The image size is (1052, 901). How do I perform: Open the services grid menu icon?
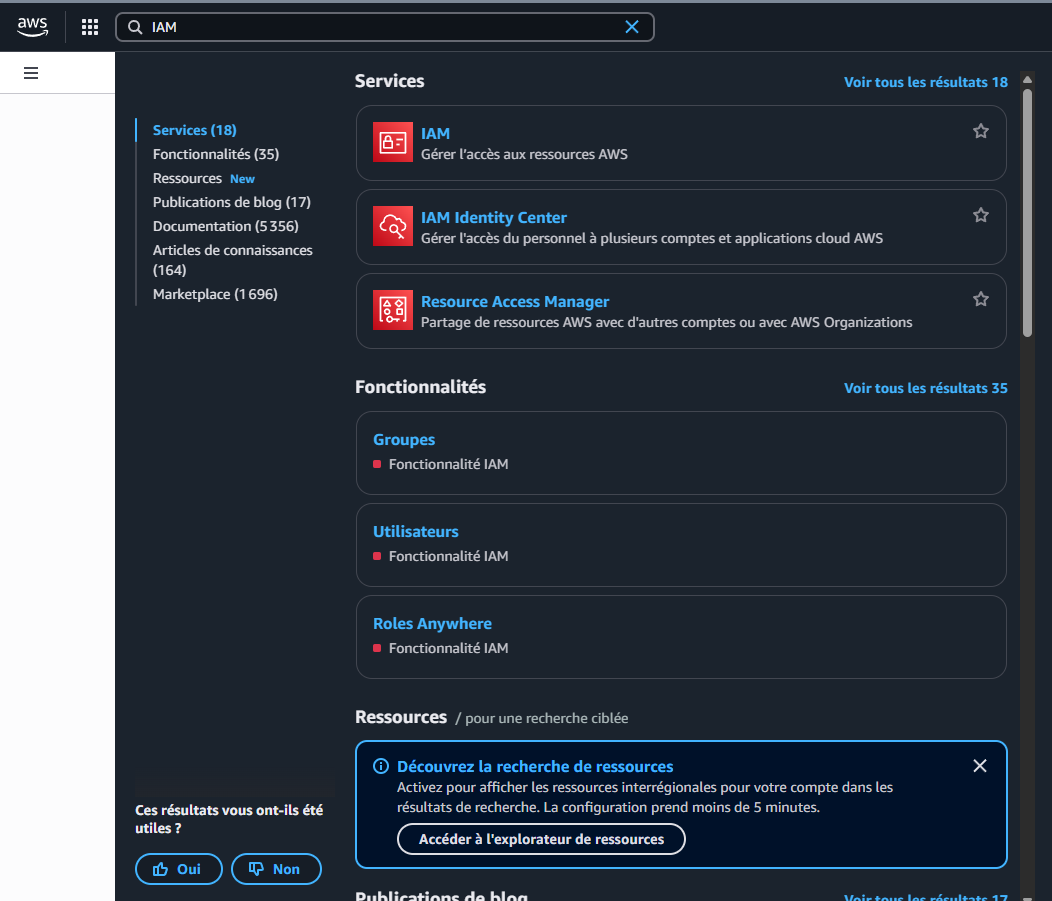90,27
